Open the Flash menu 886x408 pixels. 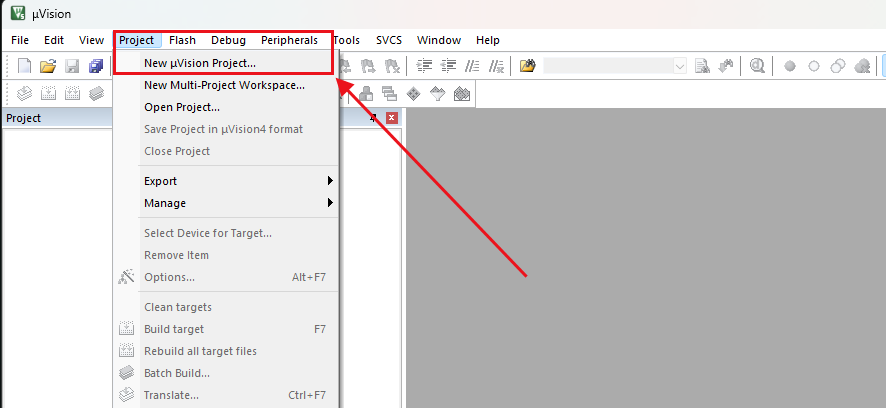(183, 40)
